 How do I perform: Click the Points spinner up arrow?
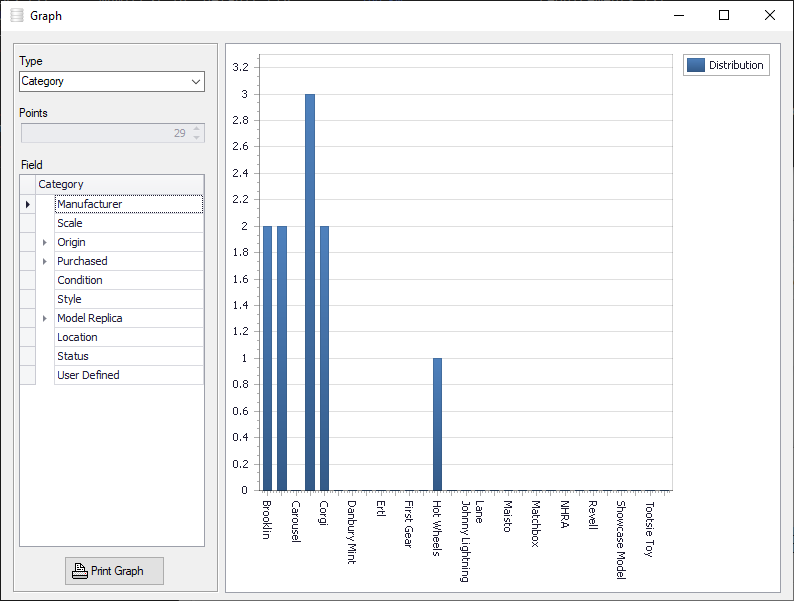(x=196, y=129)
